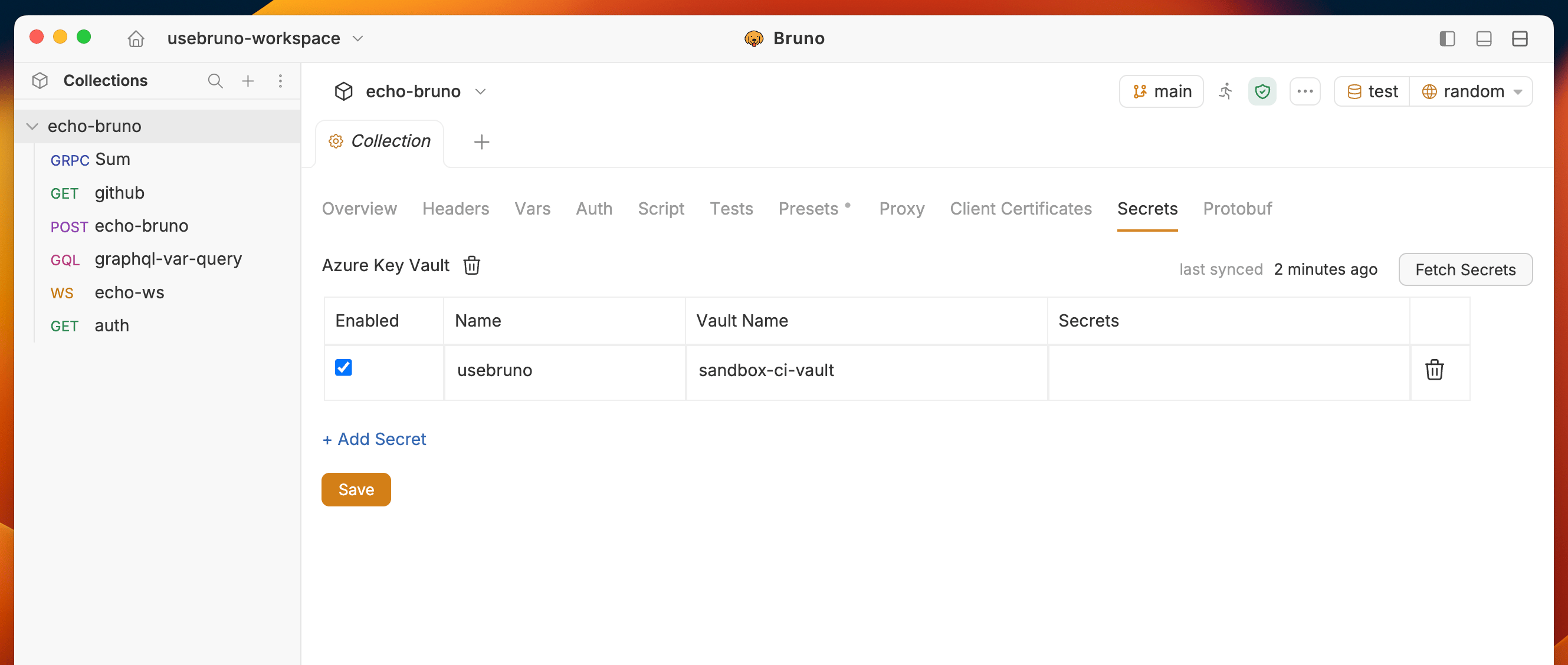
Task: Open Collections three-dot options menu
Action: coord(280,81)
